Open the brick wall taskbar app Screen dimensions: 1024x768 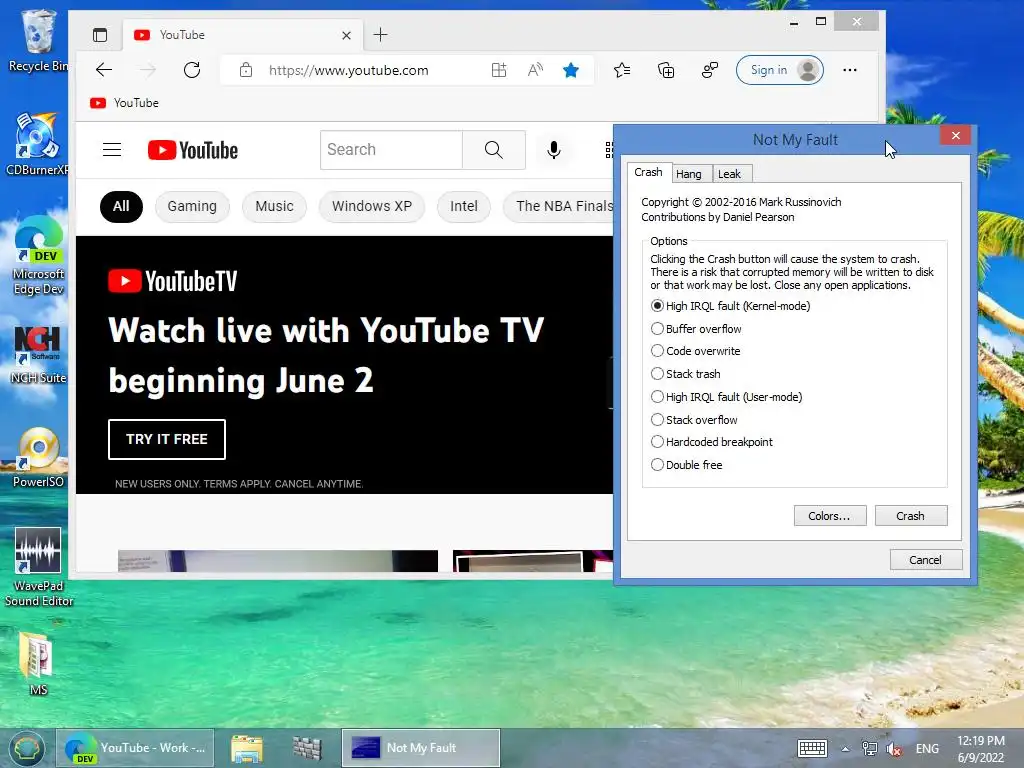click(x=307, y=748)
